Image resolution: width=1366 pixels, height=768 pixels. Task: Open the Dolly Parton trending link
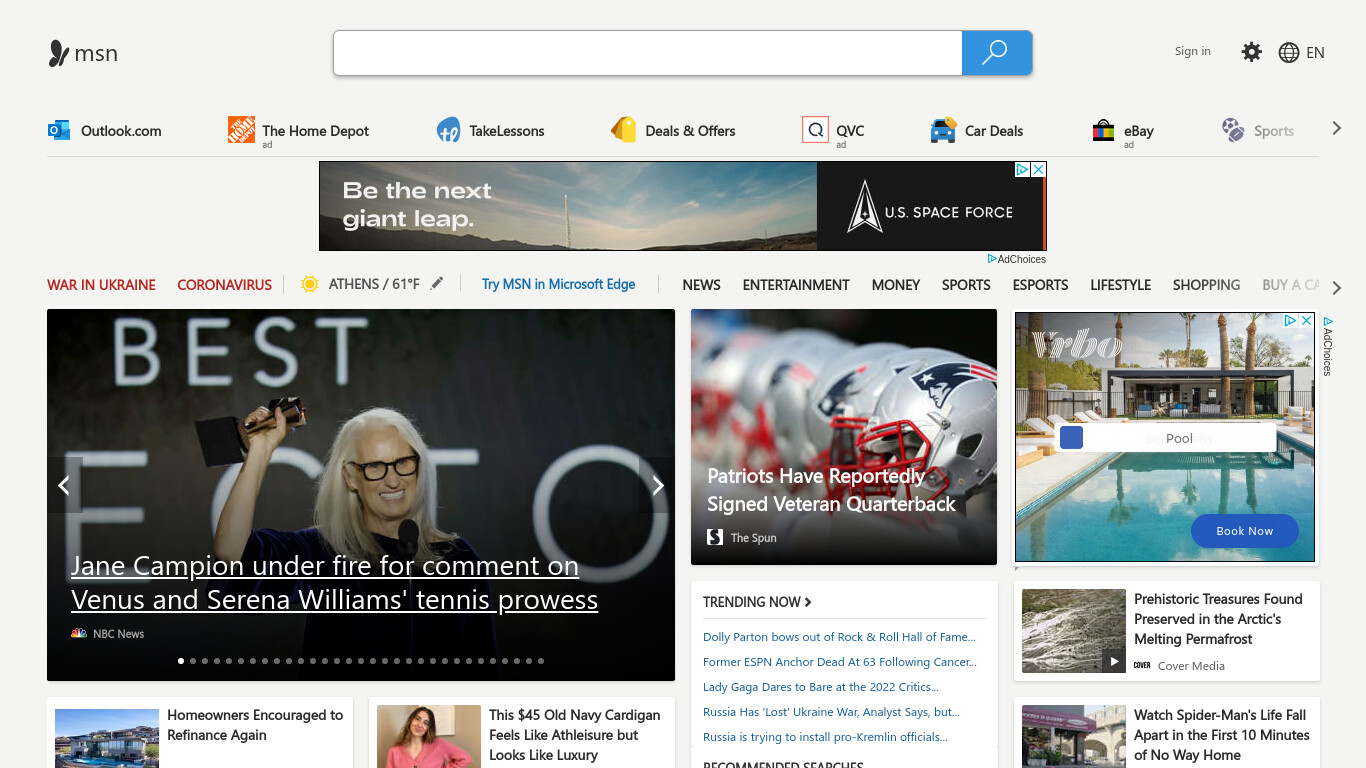point(839,637)
